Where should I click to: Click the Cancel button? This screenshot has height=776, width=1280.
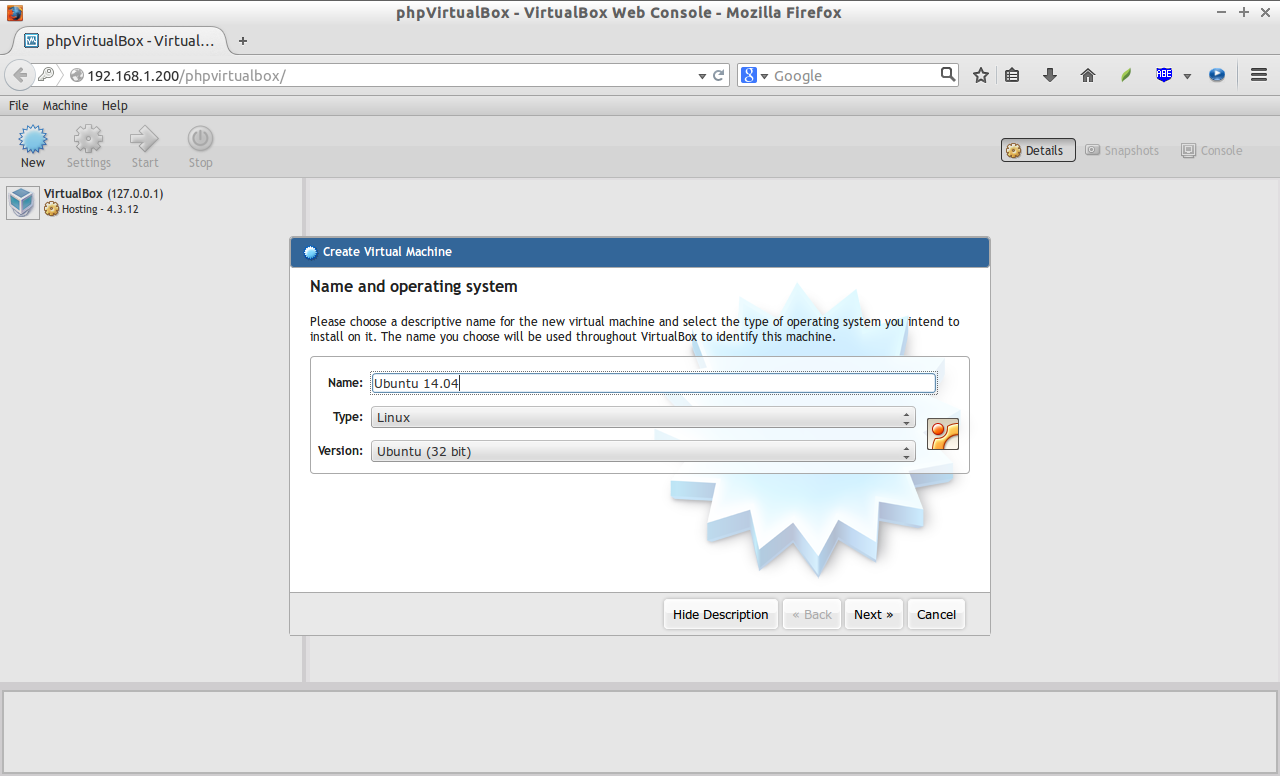tap(936, 615)
